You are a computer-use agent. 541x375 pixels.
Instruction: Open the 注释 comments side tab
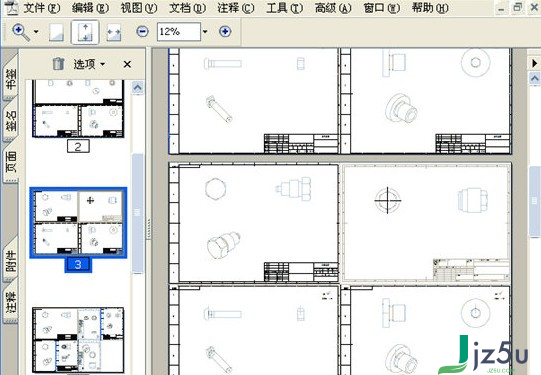pos(11,302)
